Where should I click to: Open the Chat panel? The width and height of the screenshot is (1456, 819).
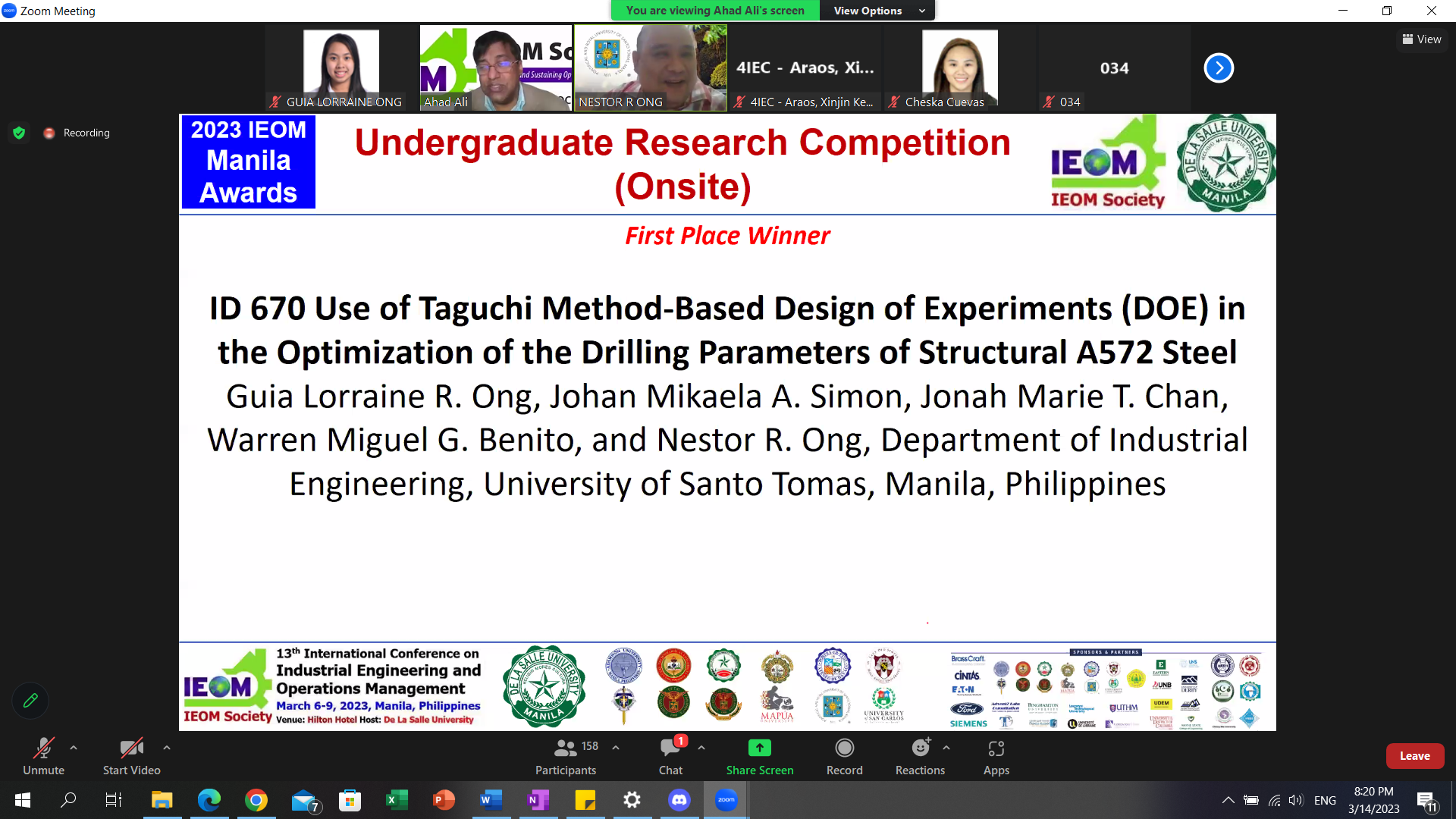[670, 757]
